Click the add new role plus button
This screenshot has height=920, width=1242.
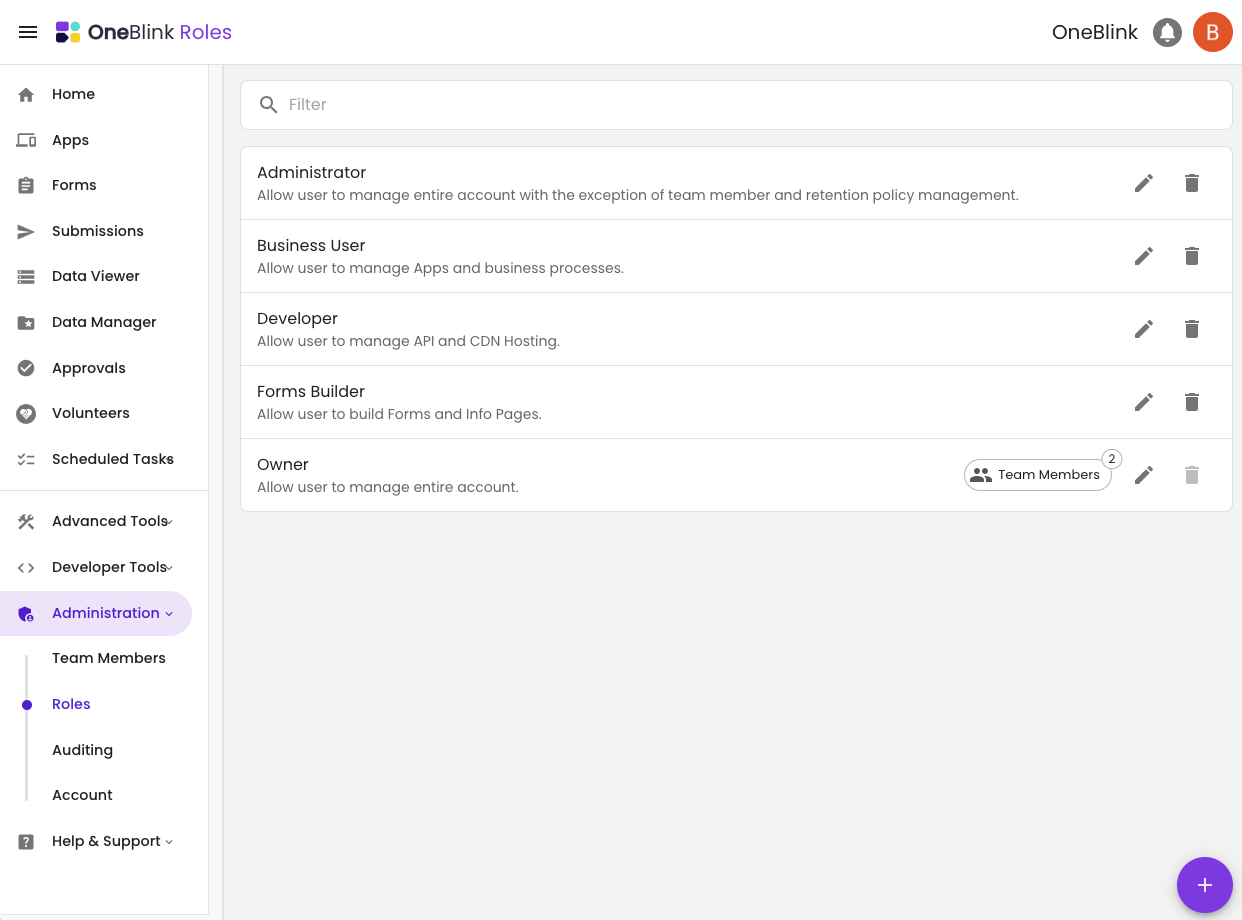(1204, 885)
